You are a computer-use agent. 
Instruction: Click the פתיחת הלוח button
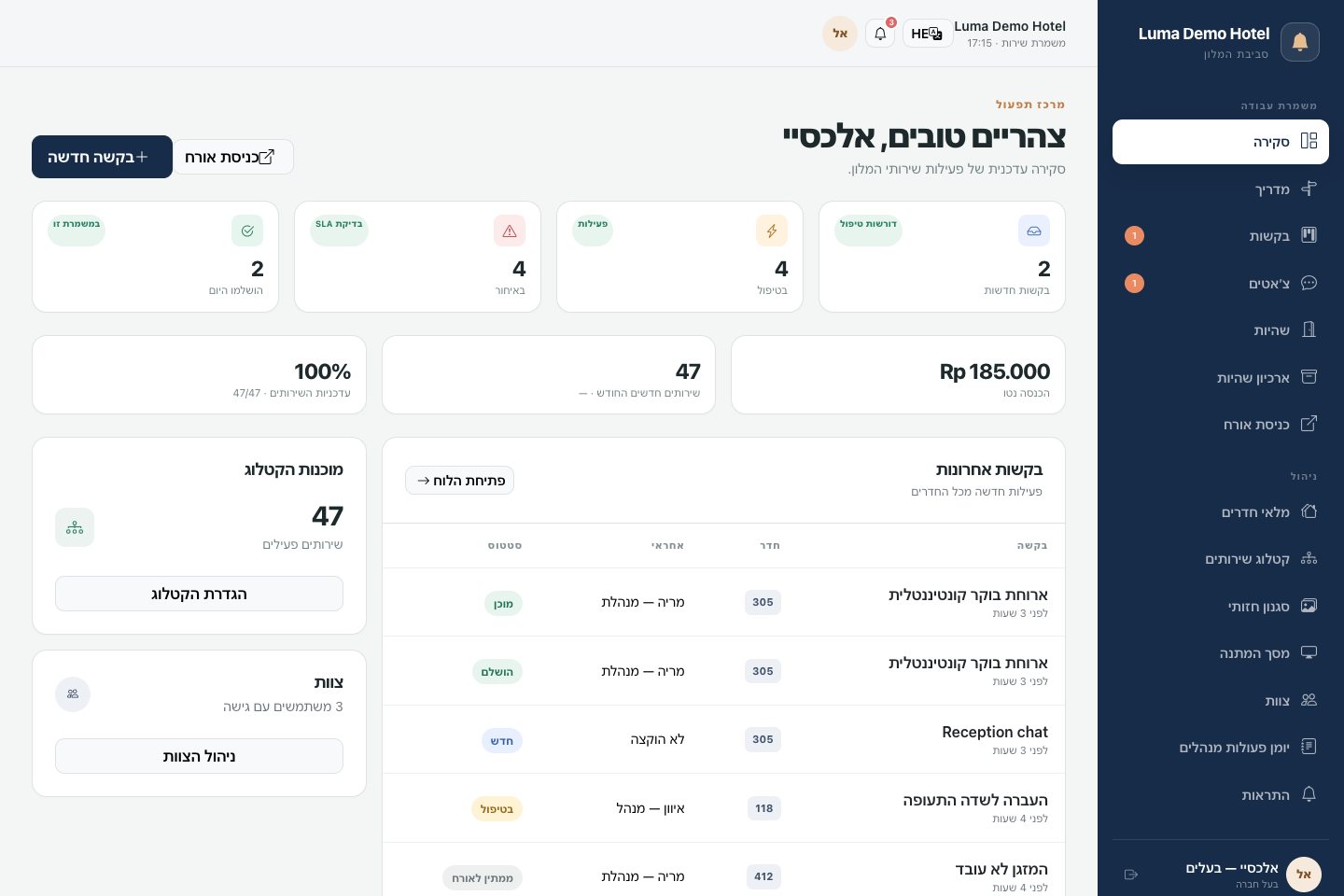(459, 480)
